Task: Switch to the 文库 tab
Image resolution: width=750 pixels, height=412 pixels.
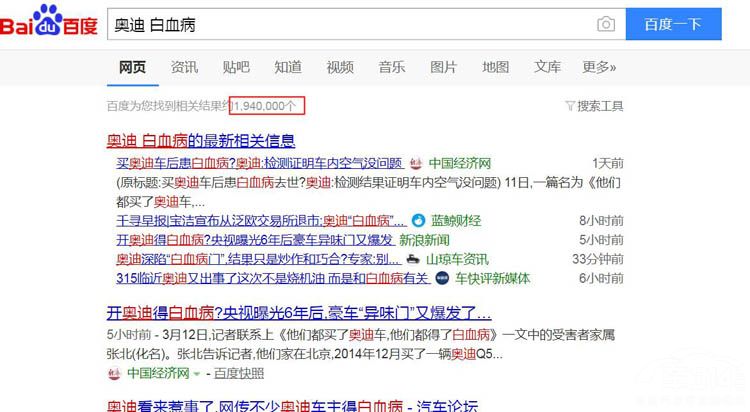Action: point(547,67)
